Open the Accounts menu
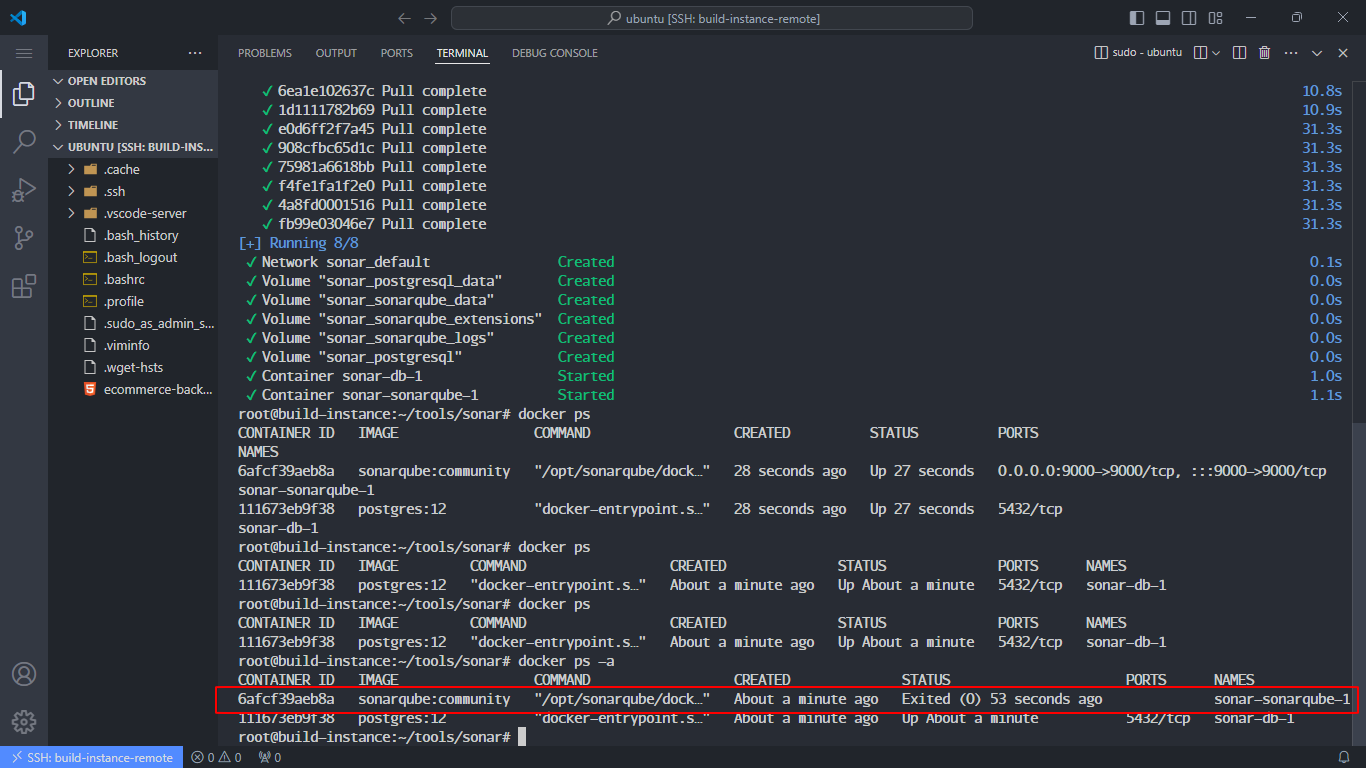 [x=24, y=674]
